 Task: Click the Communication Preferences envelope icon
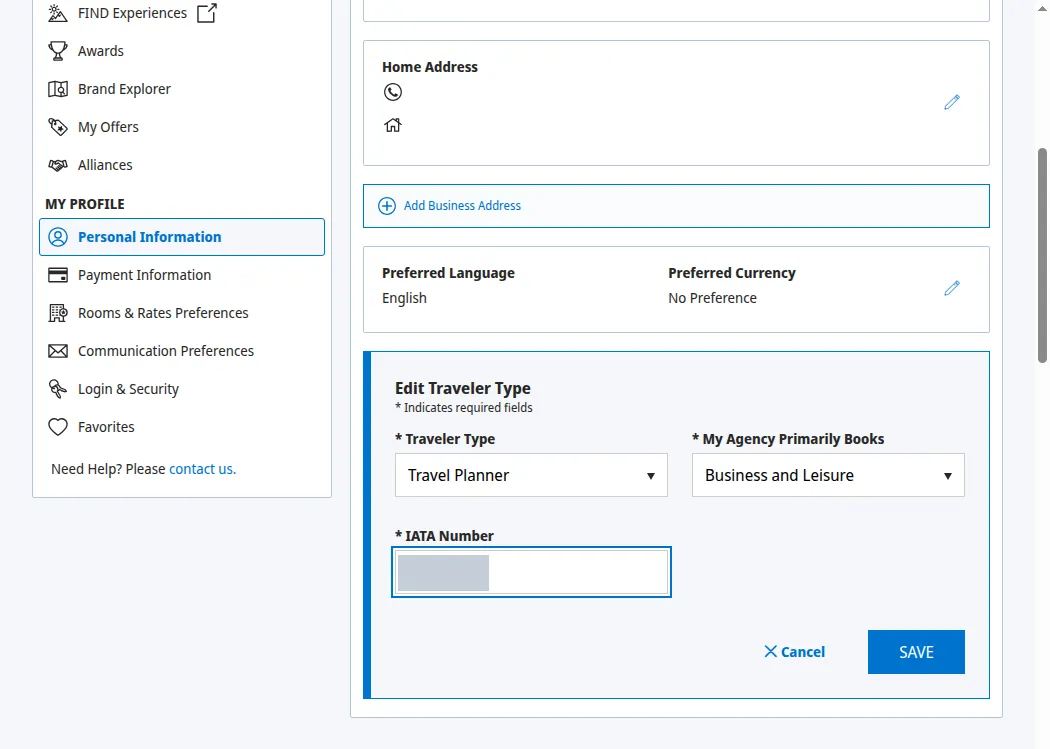[58, 351]
